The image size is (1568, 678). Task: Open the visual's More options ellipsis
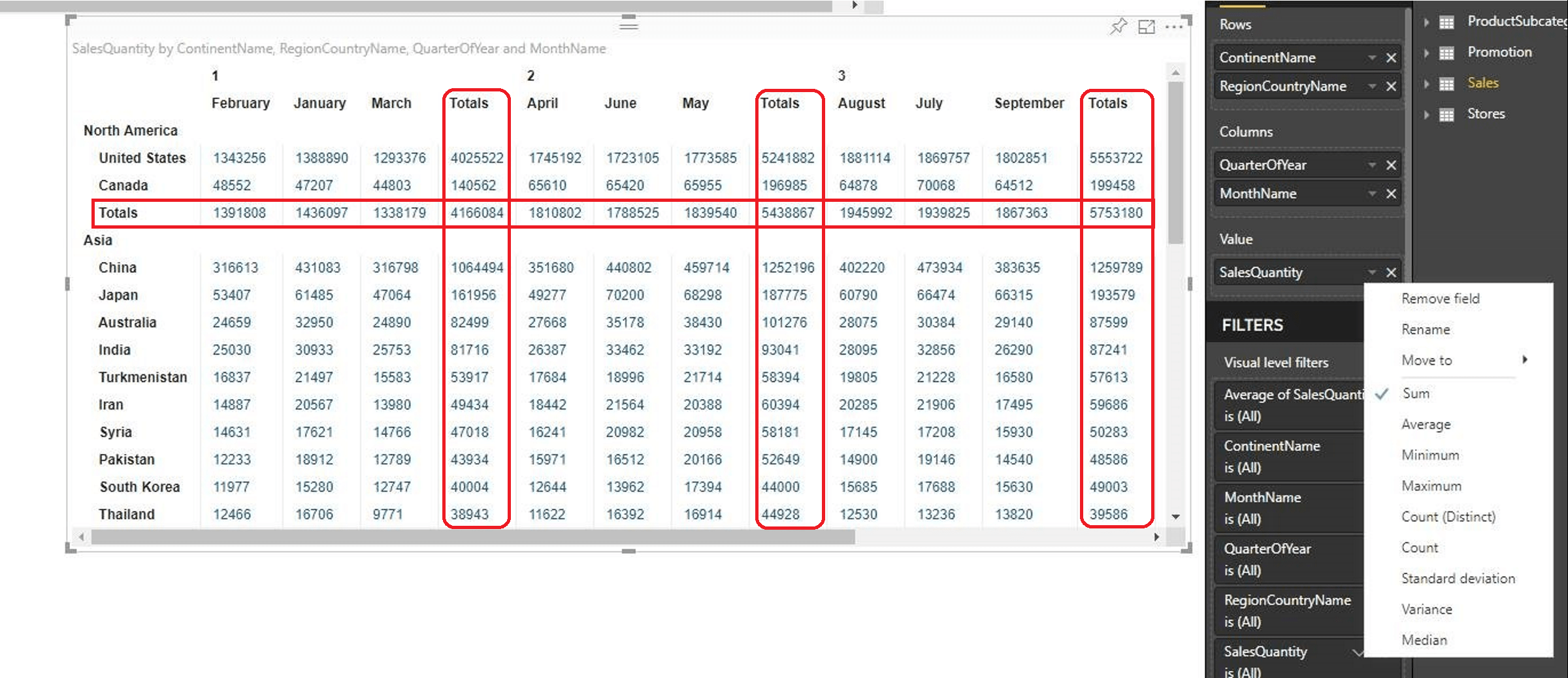(x=1175, y=26)
